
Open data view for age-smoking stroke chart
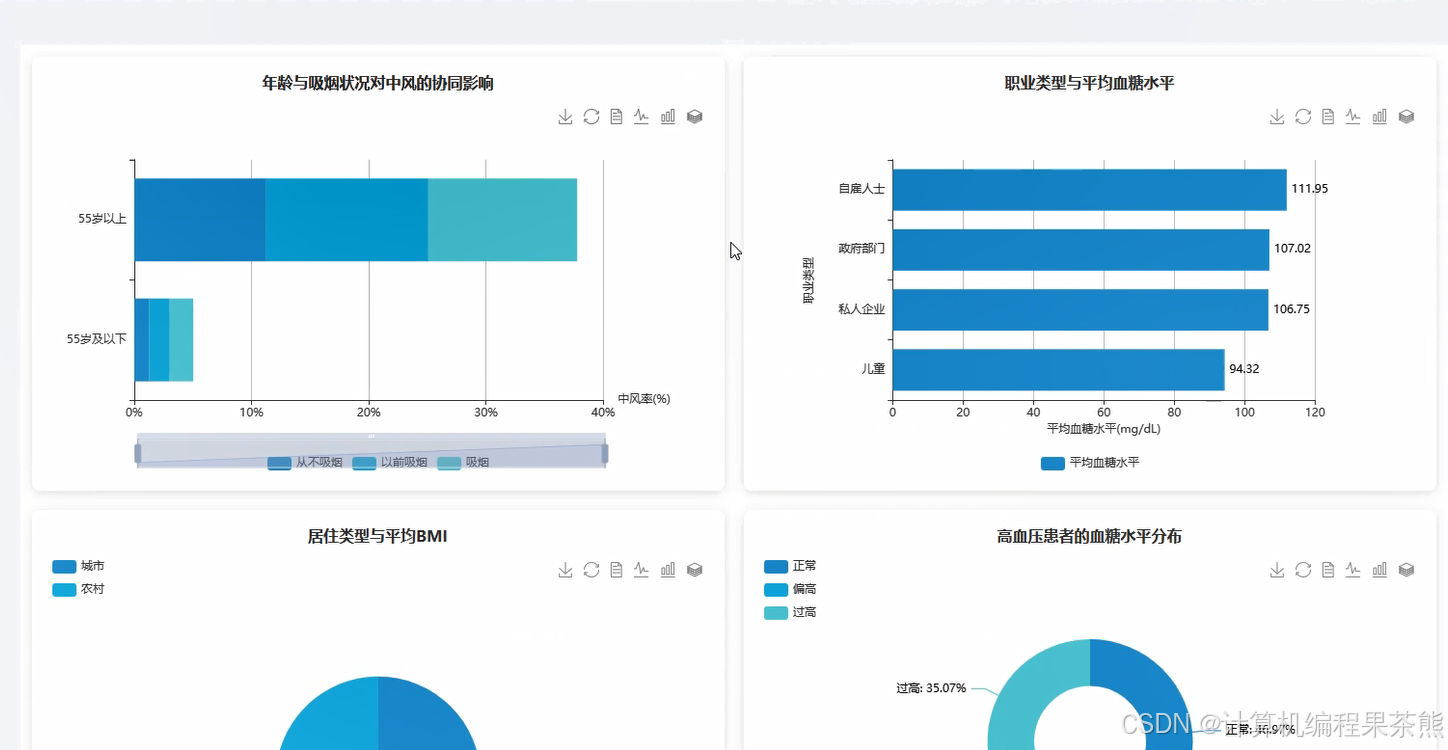[x=616, y=117]
